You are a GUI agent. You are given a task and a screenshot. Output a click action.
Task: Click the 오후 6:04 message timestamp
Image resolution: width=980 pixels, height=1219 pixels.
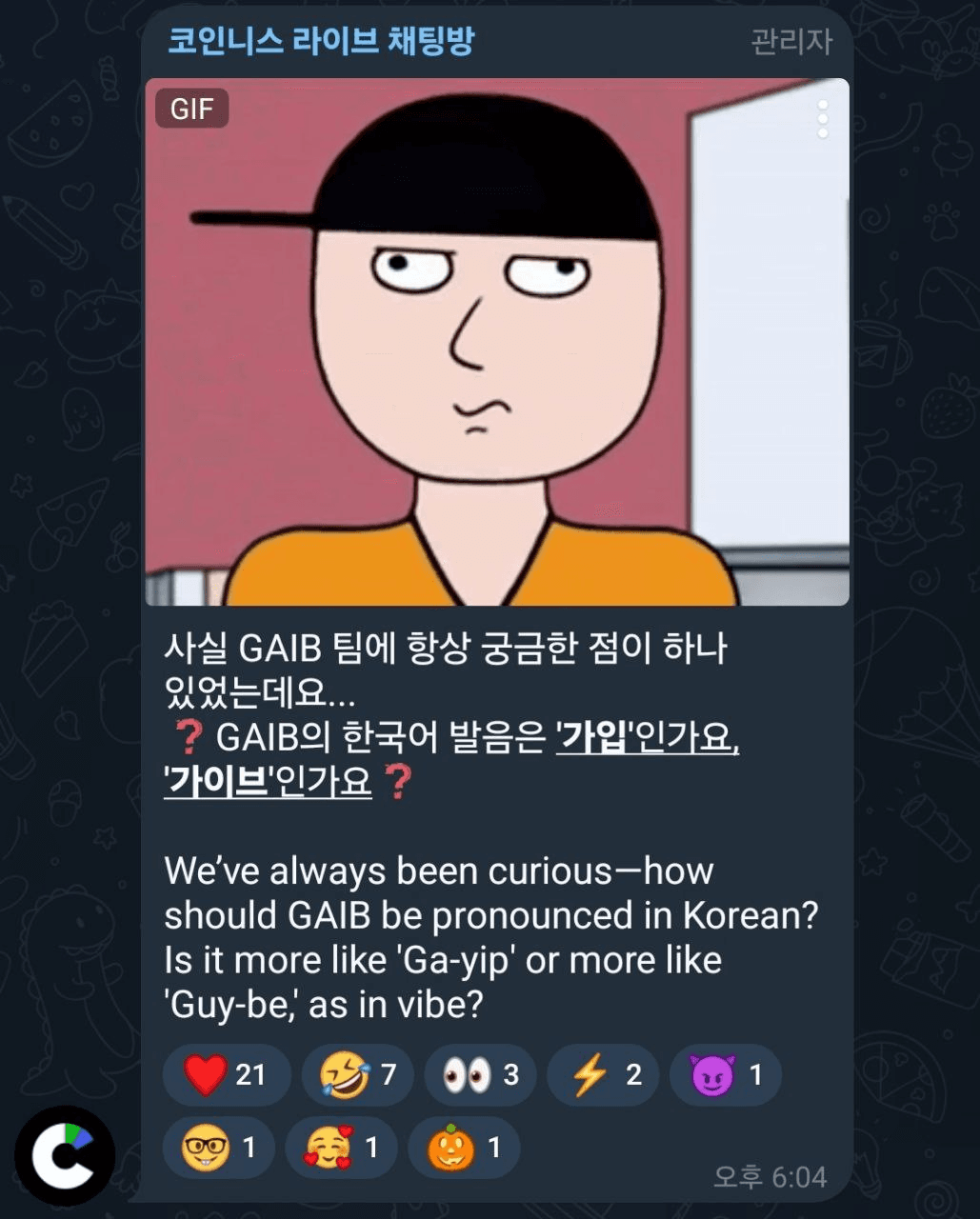770,1177
